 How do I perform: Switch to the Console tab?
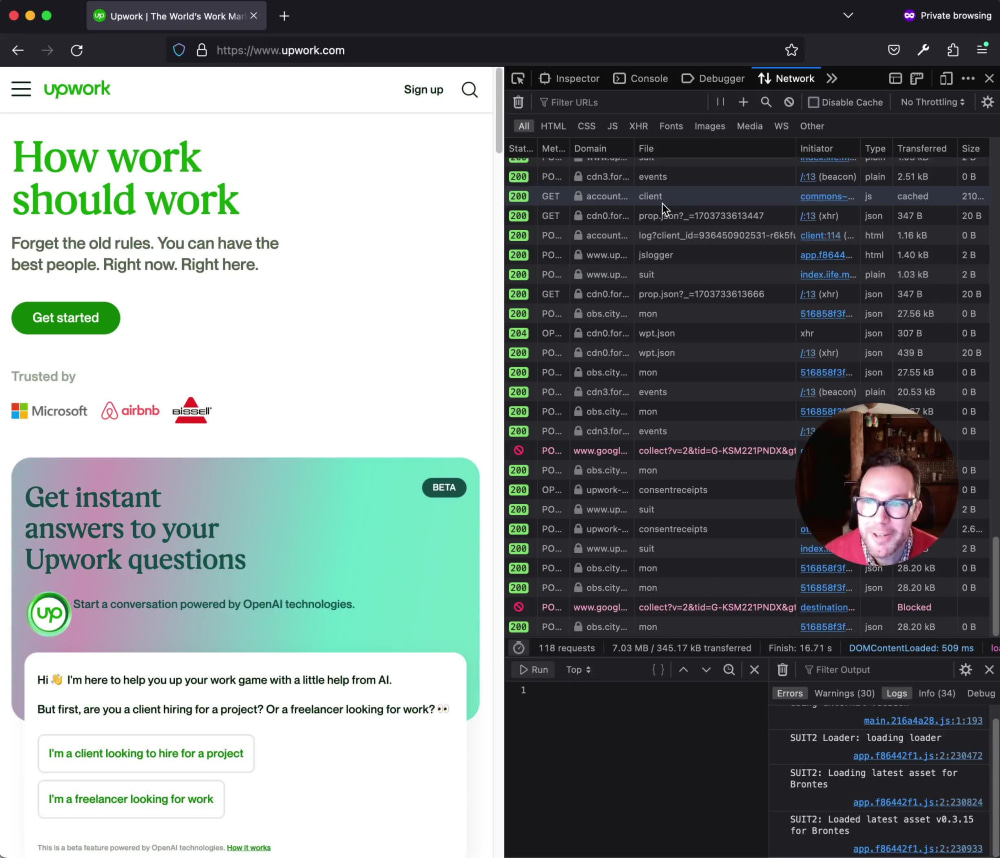(x=641, y=78)
